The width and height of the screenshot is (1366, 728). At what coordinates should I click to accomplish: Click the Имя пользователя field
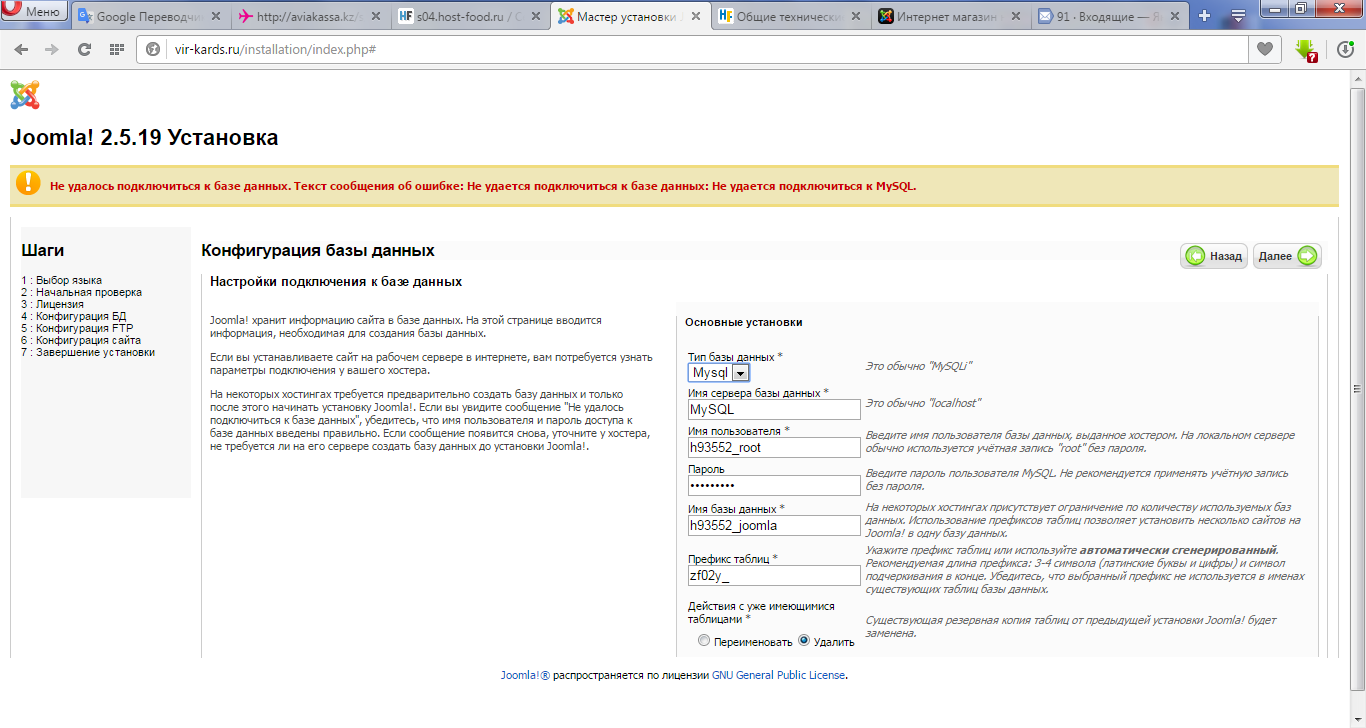coord(774,447)
